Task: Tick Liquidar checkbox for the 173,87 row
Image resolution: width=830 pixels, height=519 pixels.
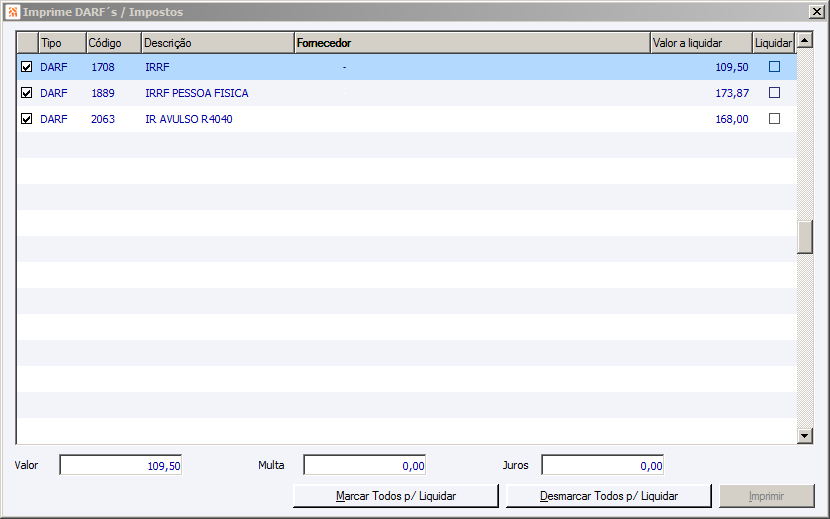Action: (774, 93)
